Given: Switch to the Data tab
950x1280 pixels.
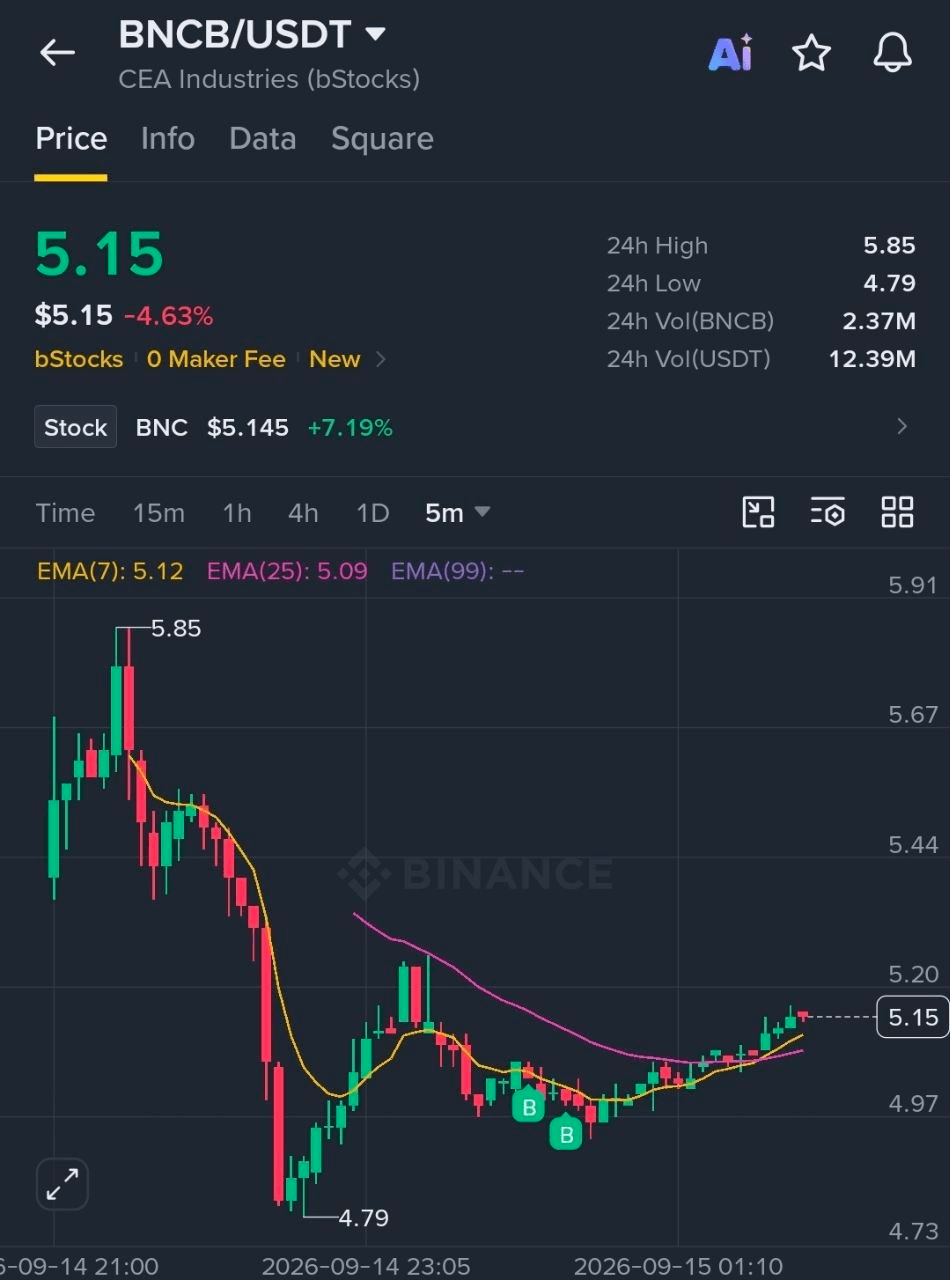Looking at the screenshot, I should 262,139.
